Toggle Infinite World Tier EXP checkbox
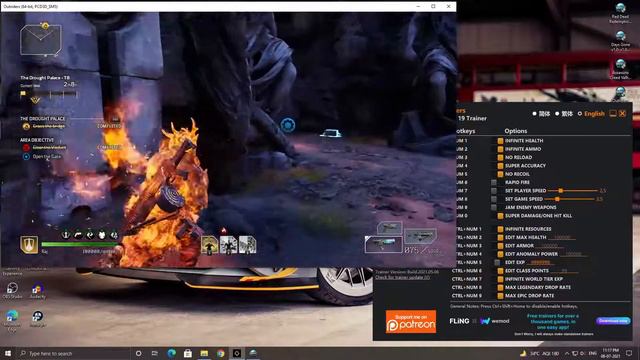Screen dimensions: 640x360 pos(500,279)
